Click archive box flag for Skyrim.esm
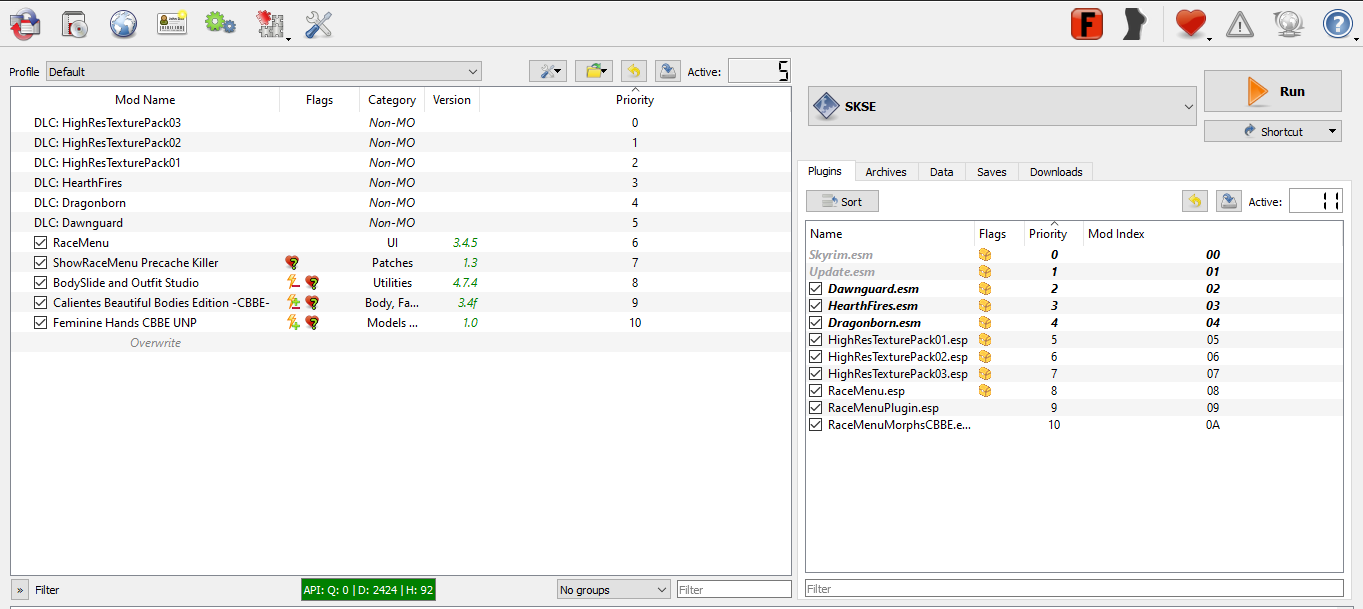 pos(985,255)
